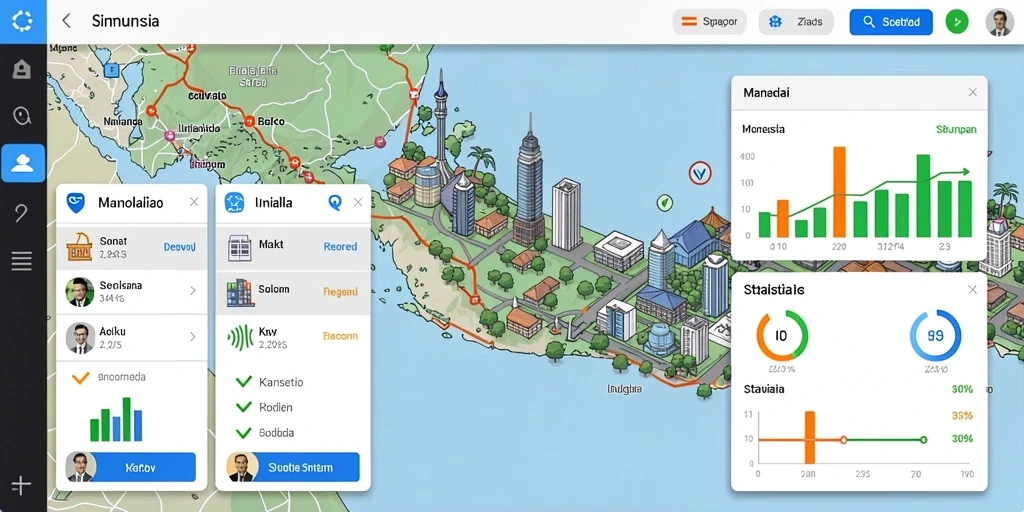Click the Spapor button in the top bar
The width and height of the screenshot is (1024, 512).
pos(709,22)
